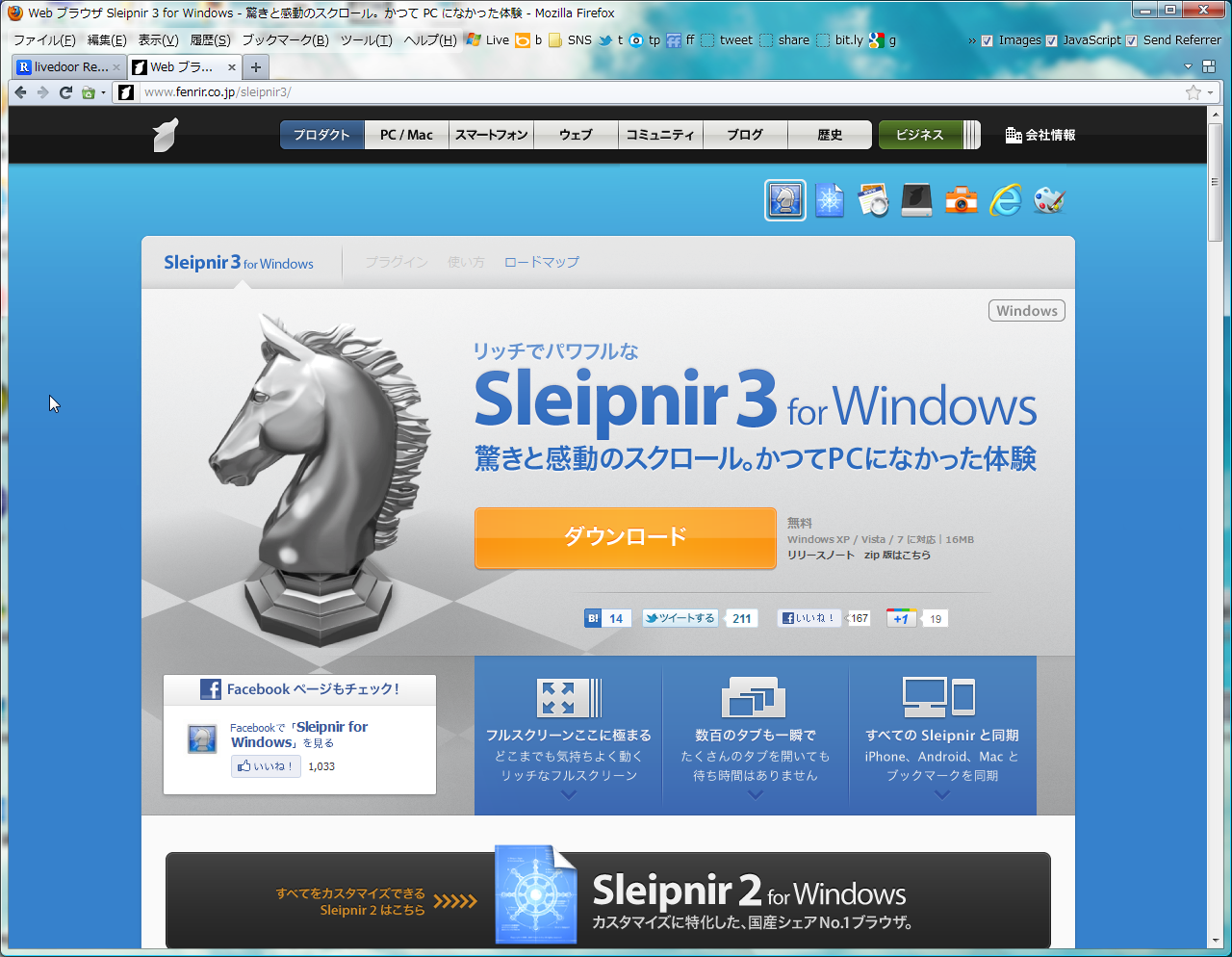
Task: Open the Internet Explorer style product icon
Action: 1005,200
